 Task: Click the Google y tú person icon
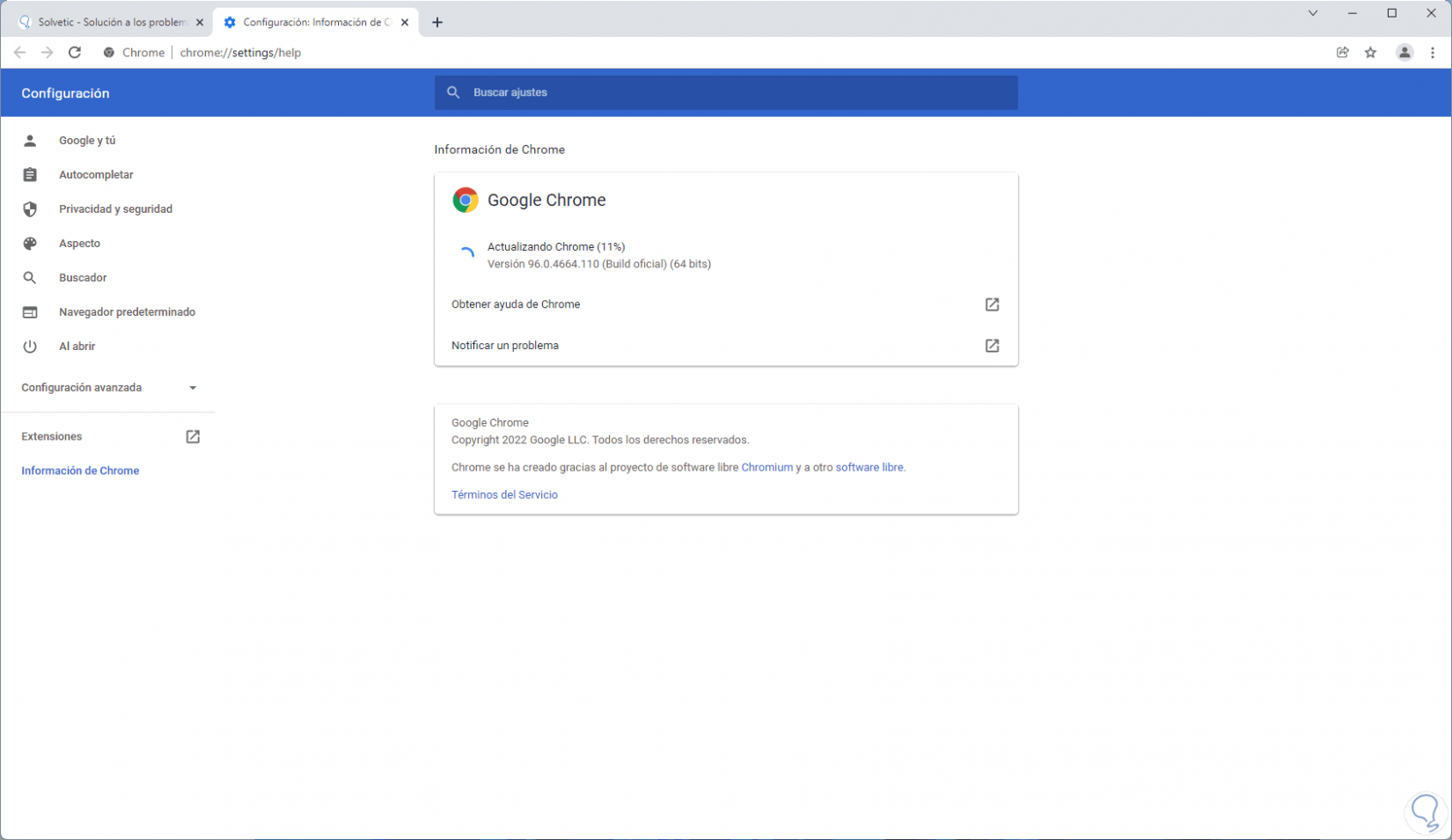coord(30,141)
